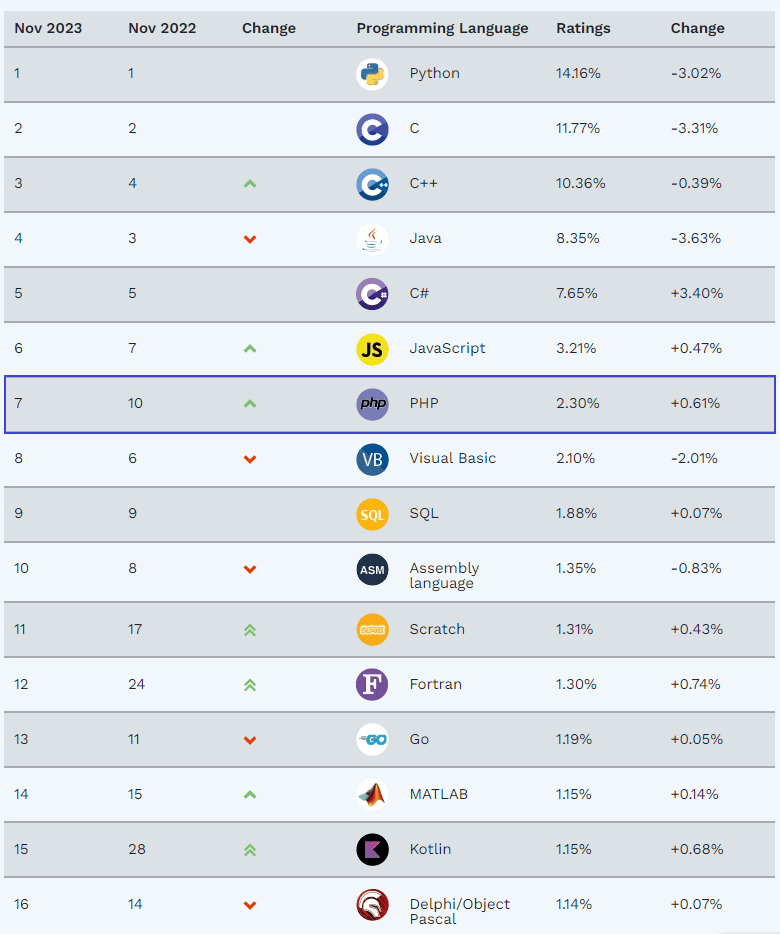Click the Delphi/Object Pascal language name
780x934 pixels.
point(459,911)
